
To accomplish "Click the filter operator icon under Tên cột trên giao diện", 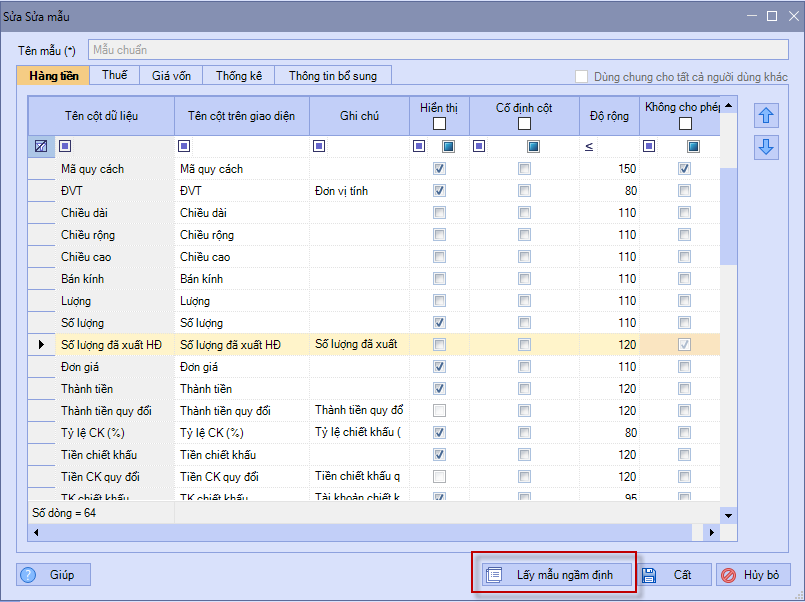I will point(184,146).
